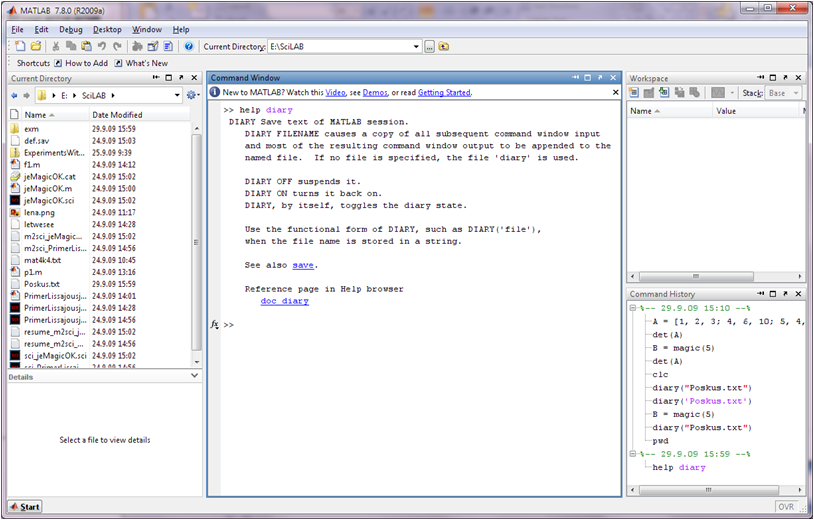Viewport: 814px width, 520px height.
Task: Expand SciLAB breadcrumb arrow in address bar
Action: (x=113, y=95)
